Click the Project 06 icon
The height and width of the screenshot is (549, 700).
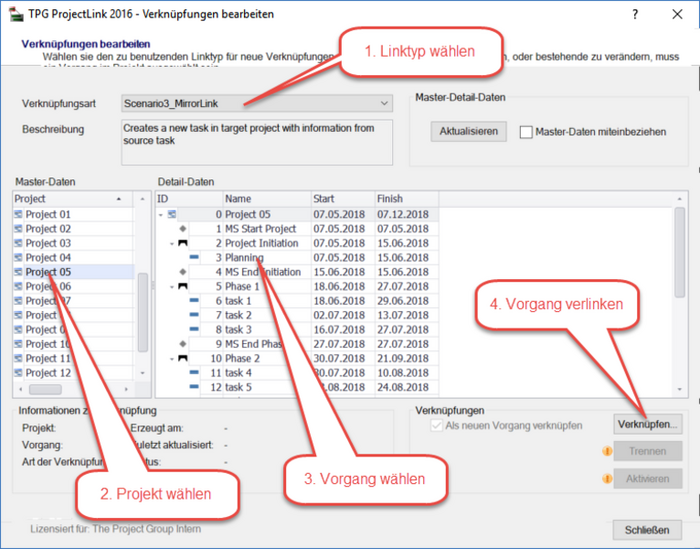[18, 286]
